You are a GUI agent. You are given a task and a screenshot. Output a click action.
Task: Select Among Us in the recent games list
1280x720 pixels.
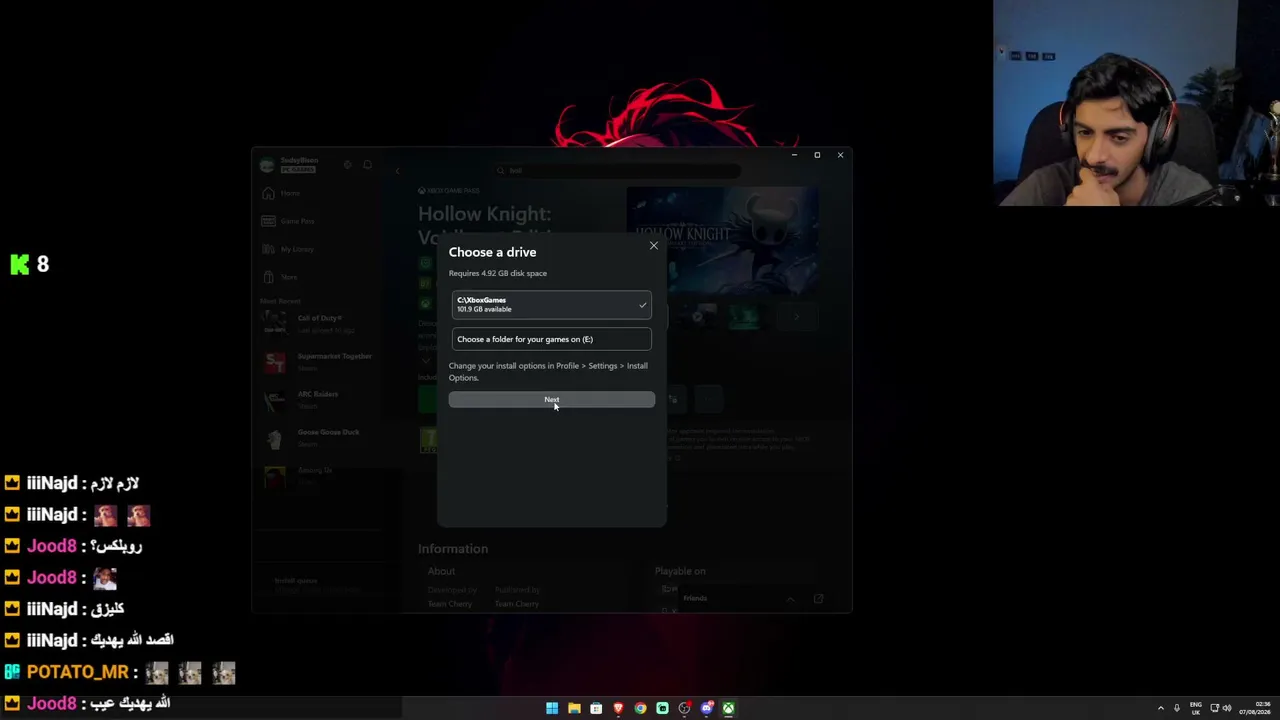pos(318,475)
